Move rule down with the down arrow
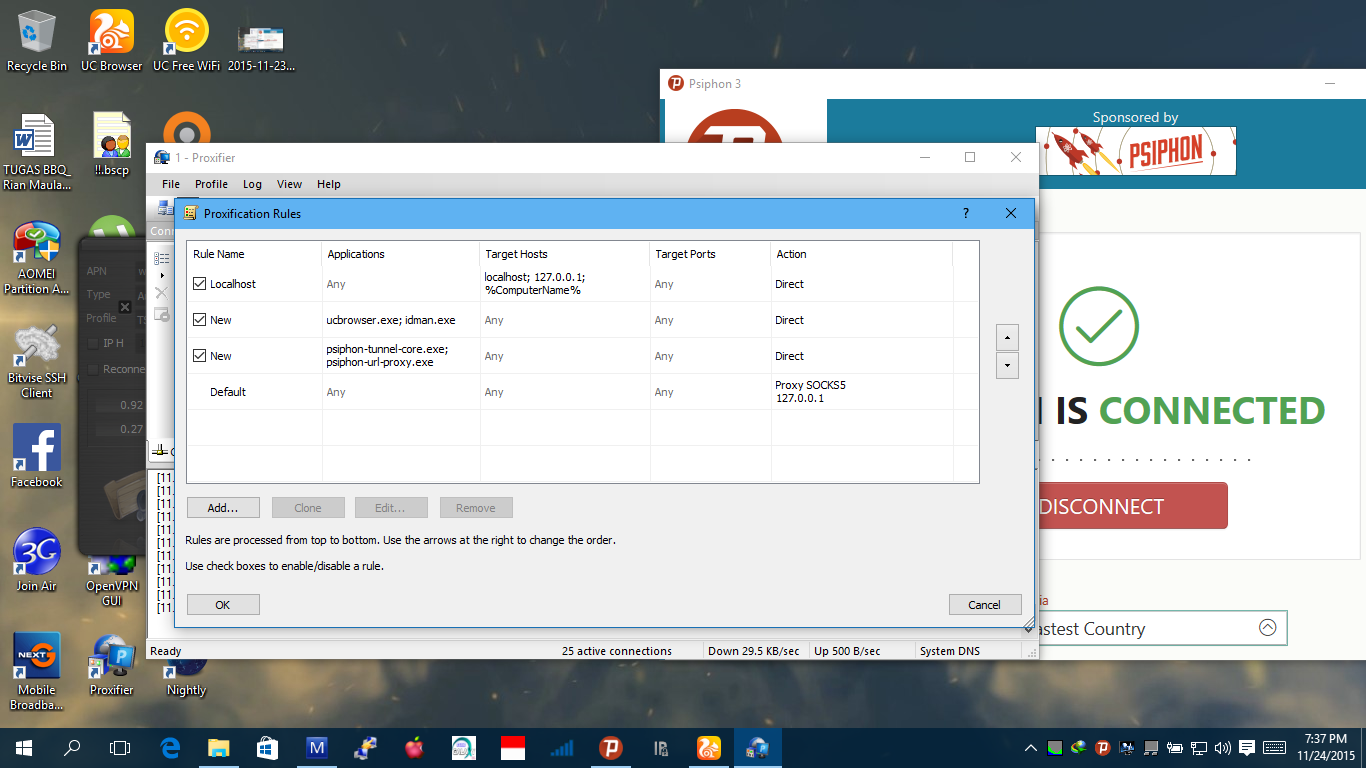The width and height of the screenshot is (1366, 768). coord(1008,365)
